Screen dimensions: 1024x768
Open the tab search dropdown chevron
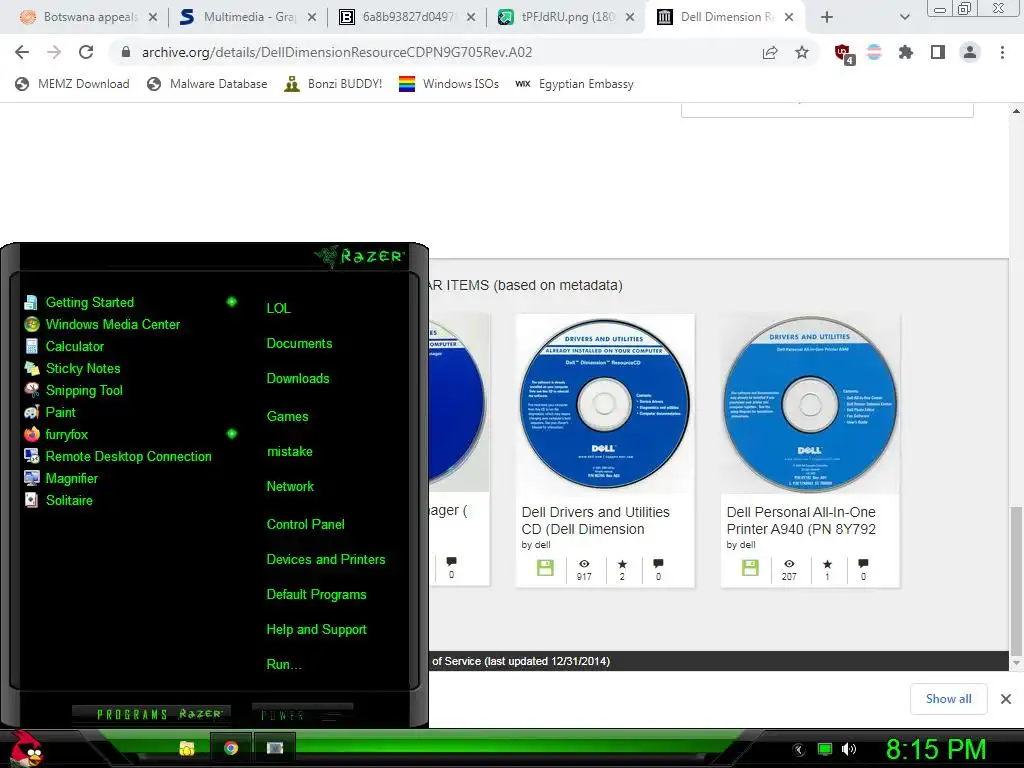(904, 18)
